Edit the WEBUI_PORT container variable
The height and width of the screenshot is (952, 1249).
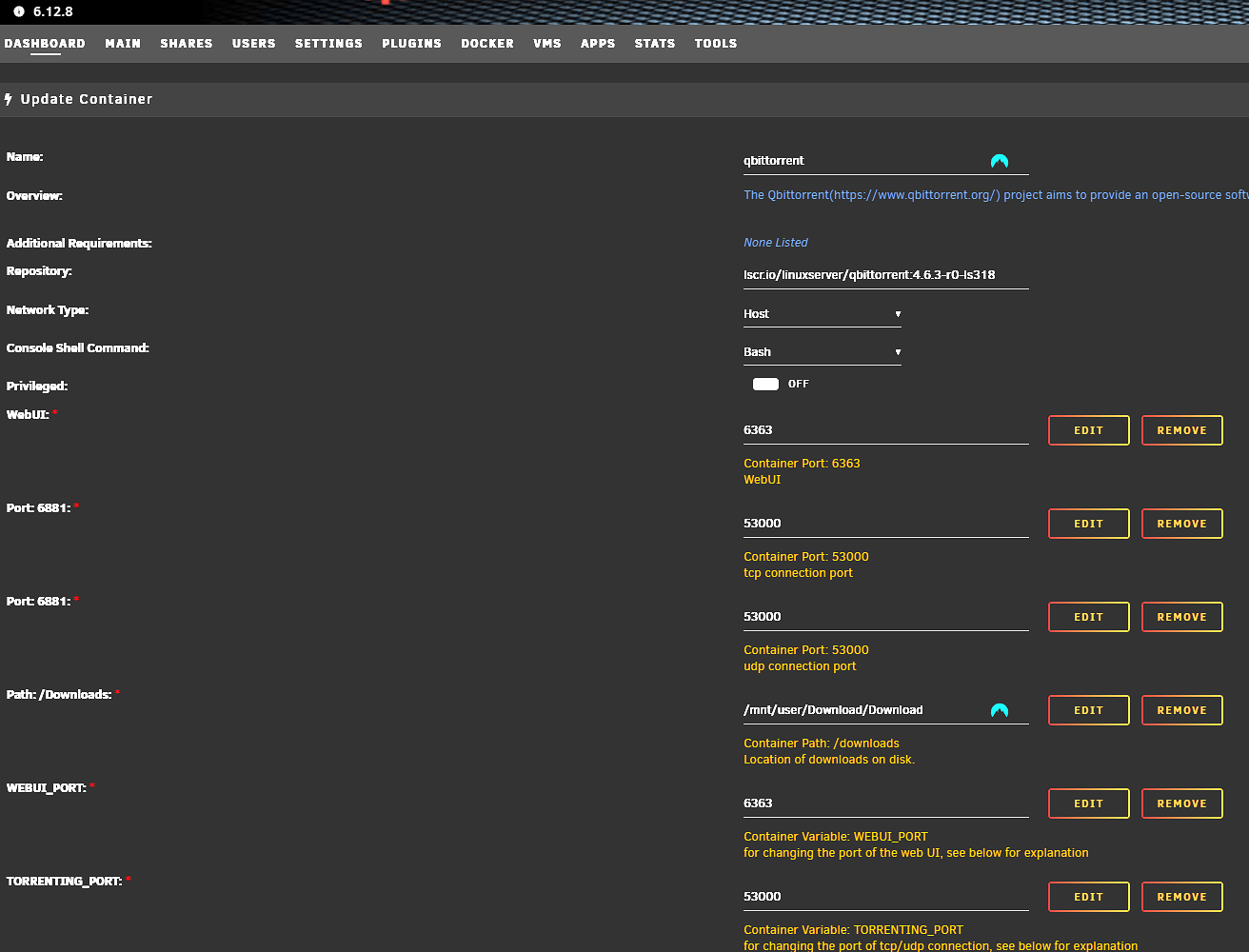(1088, 803)
